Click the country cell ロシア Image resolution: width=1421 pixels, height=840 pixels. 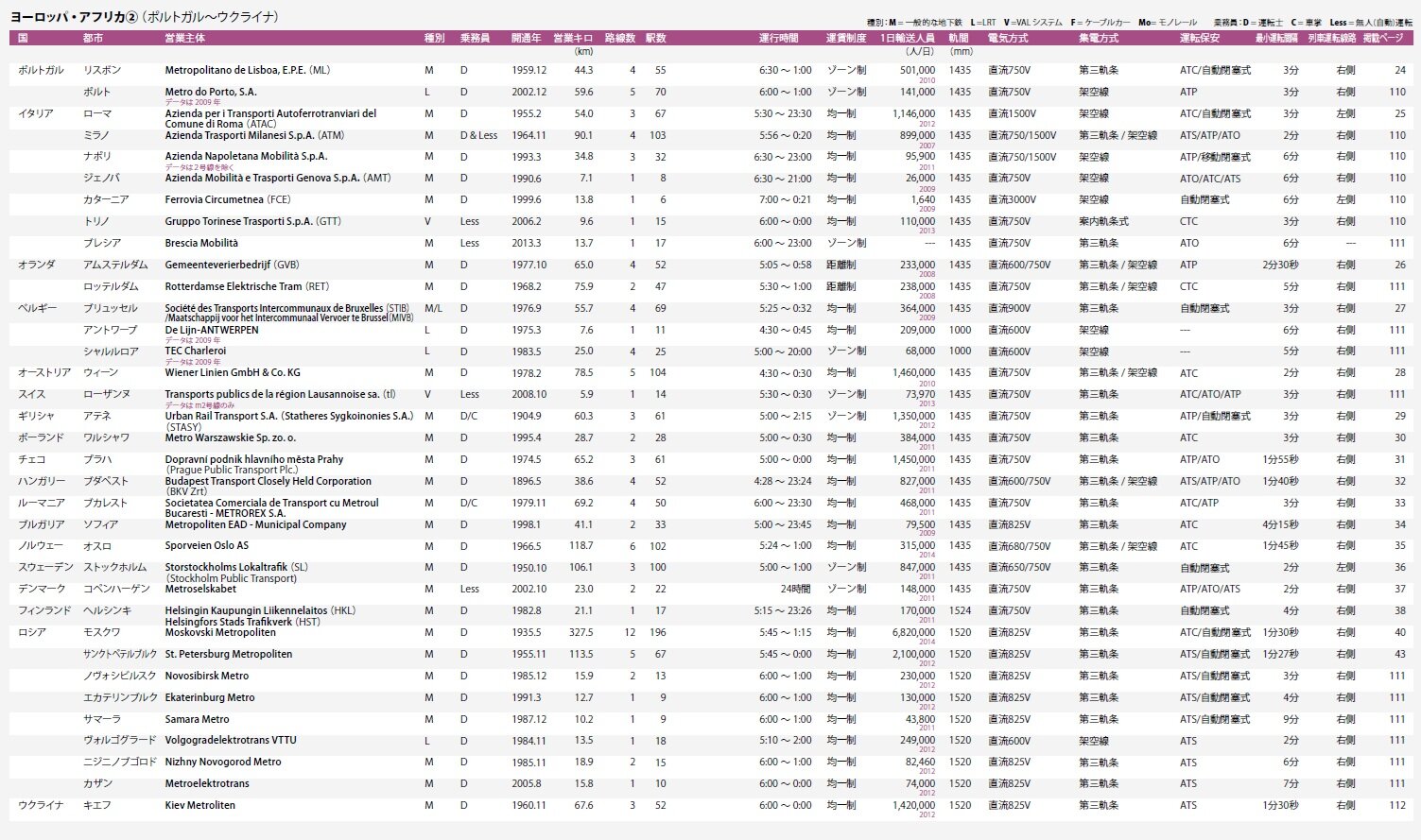[32, 632]
